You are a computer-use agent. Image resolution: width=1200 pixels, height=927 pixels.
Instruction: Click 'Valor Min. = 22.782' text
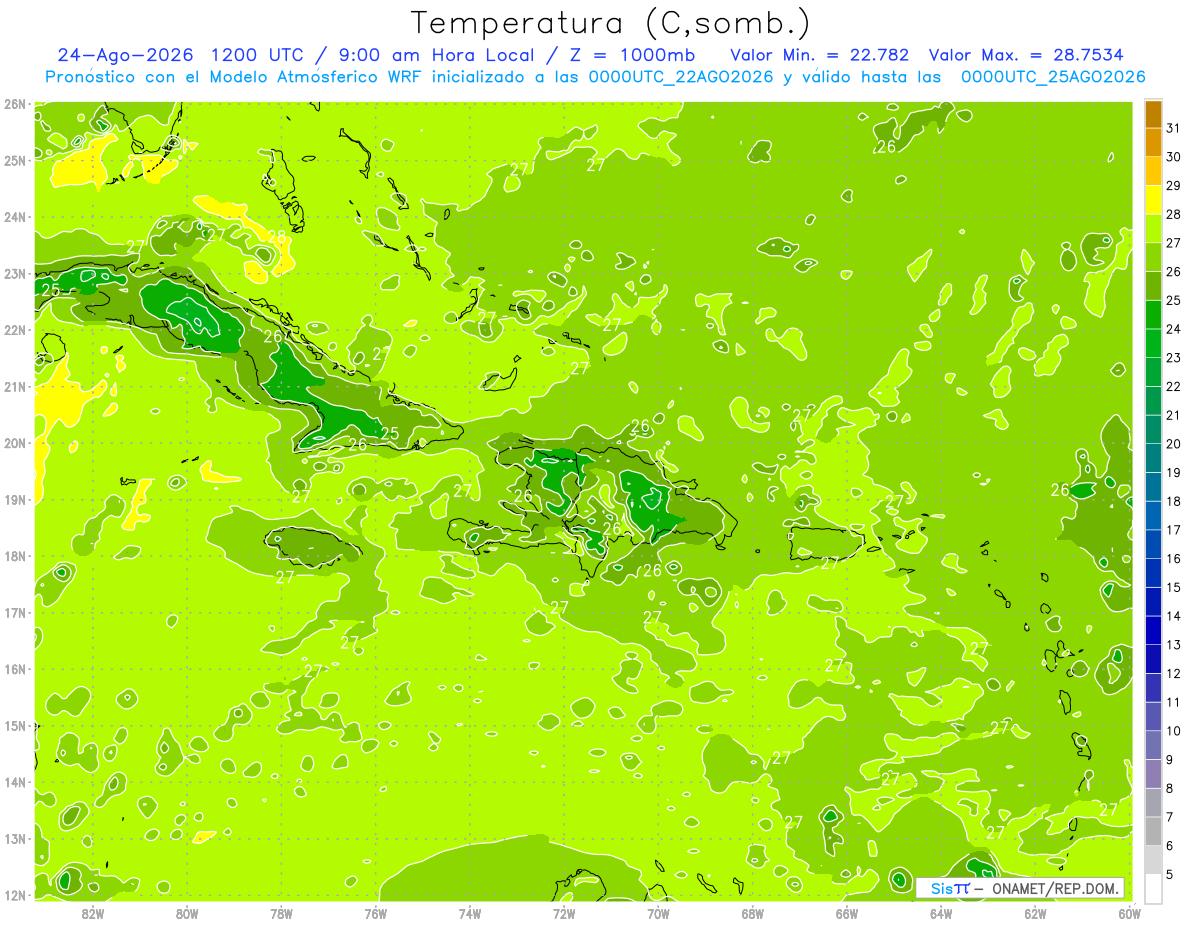tap(820, 55)
